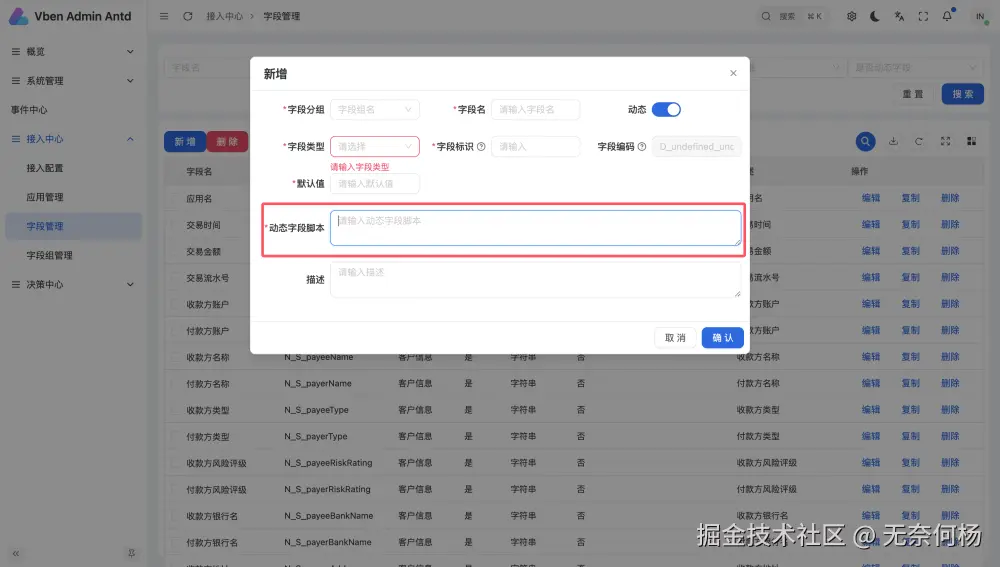Open the 字段类型 dropdown
The height and width of the screenshot is (567, 1000).
[375, 147]
